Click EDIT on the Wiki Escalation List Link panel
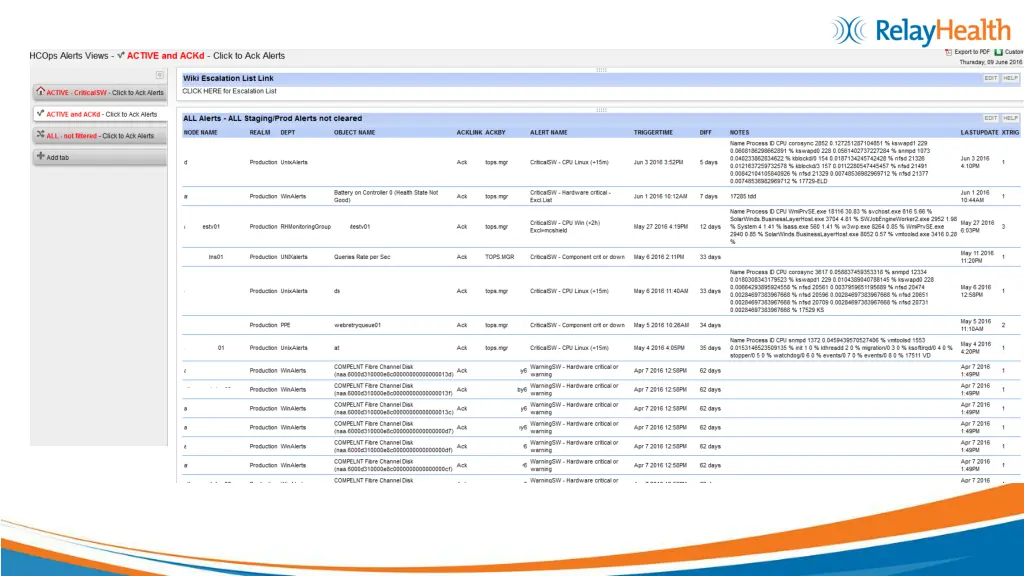The image size is (1024, 576). tap(991, 78)
